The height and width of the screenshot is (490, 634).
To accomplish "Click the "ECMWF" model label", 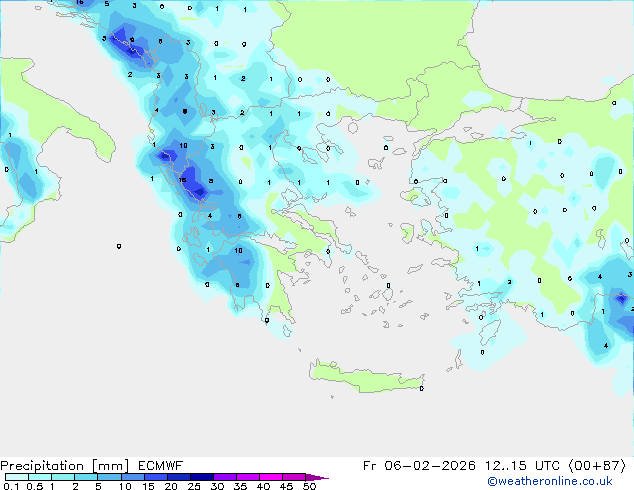I will click(161, 466).
